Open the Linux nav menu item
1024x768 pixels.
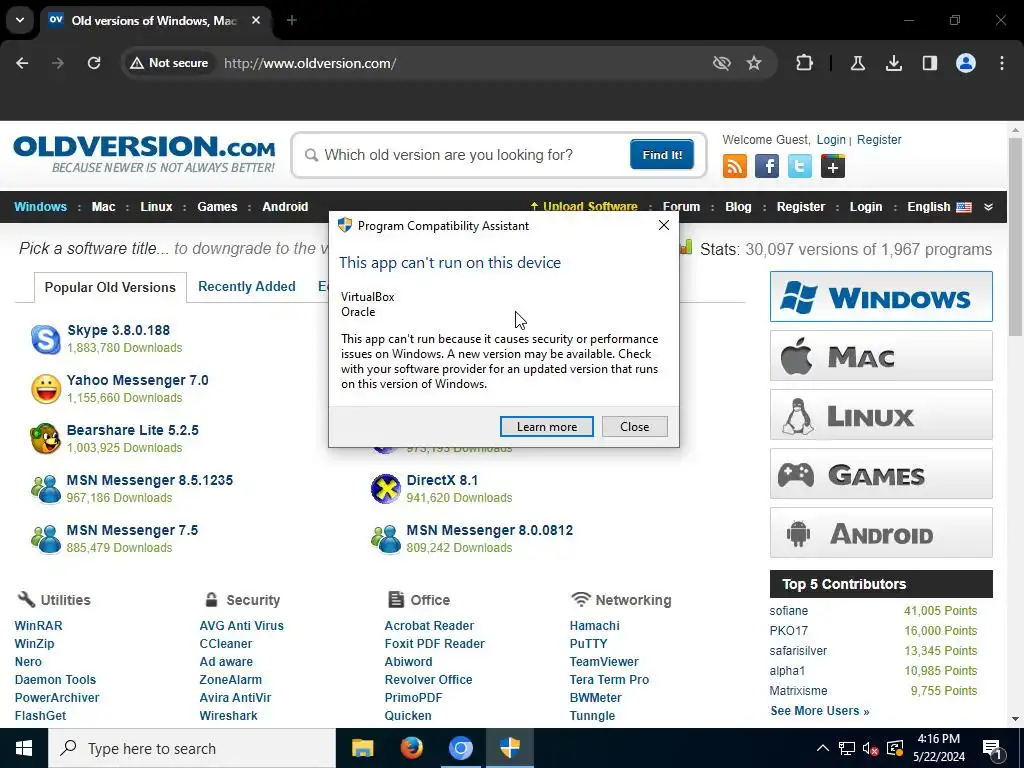tap(156, 207)
